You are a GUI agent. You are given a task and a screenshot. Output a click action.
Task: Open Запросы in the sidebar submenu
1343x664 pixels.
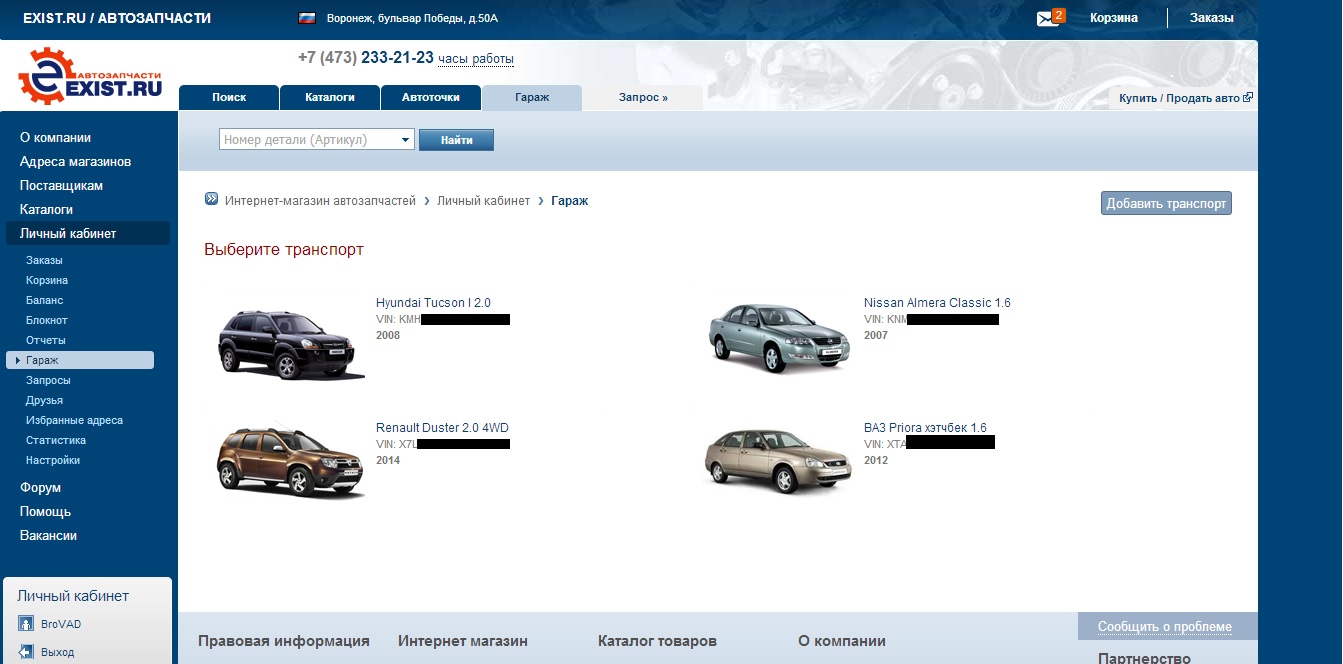coord(48,380)
